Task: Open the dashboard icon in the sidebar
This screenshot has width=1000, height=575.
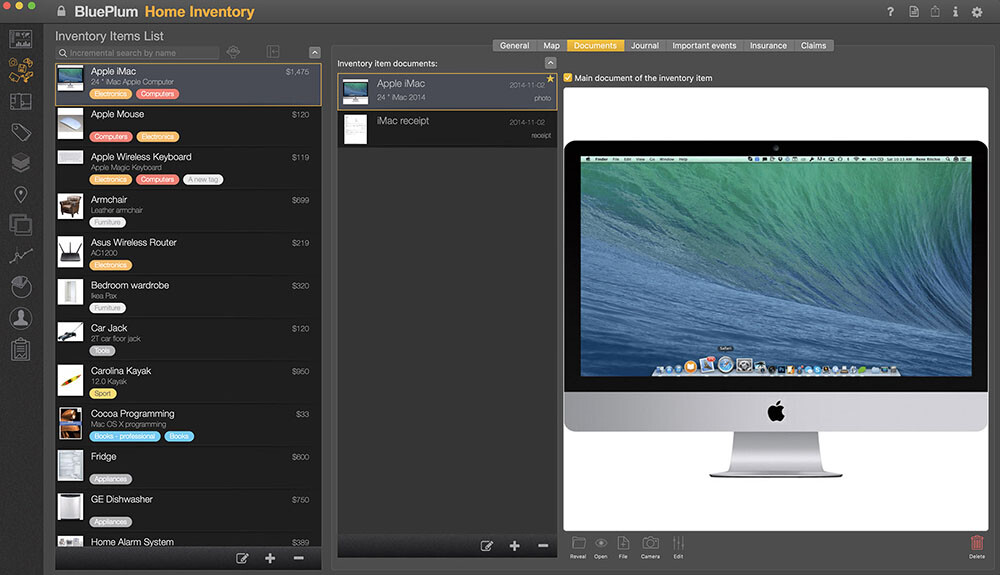Action: [20, 39]
